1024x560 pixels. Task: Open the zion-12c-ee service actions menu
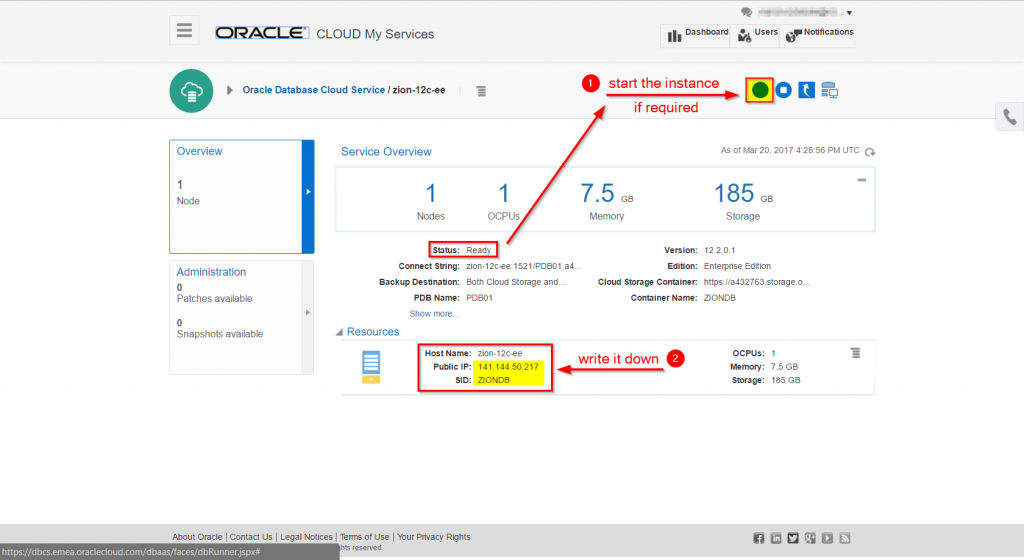click(481, 91)
